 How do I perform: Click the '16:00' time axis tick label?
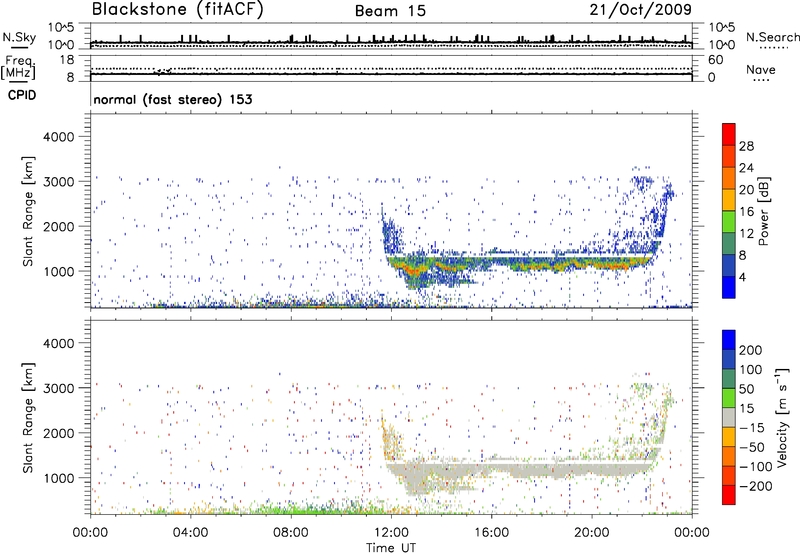click(491, 533)
